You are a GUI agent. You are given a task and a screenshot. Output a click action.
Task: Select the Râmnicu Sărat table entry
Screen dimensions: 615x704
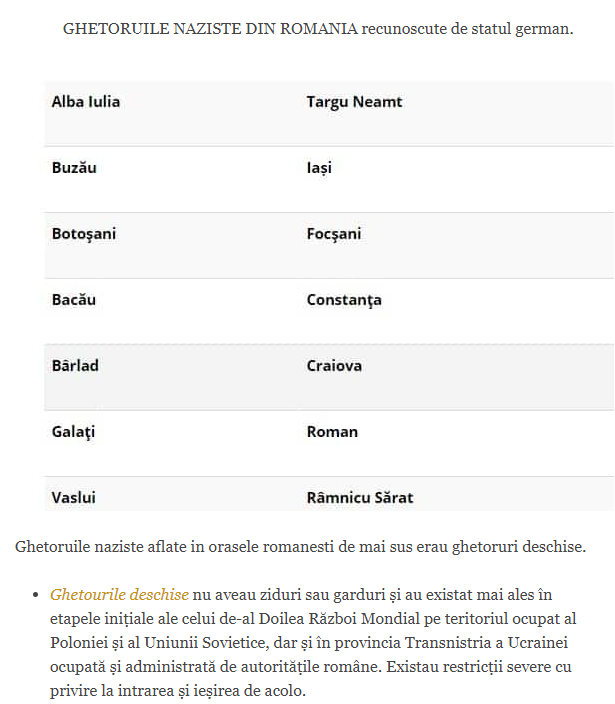click(x=360, y=496)
